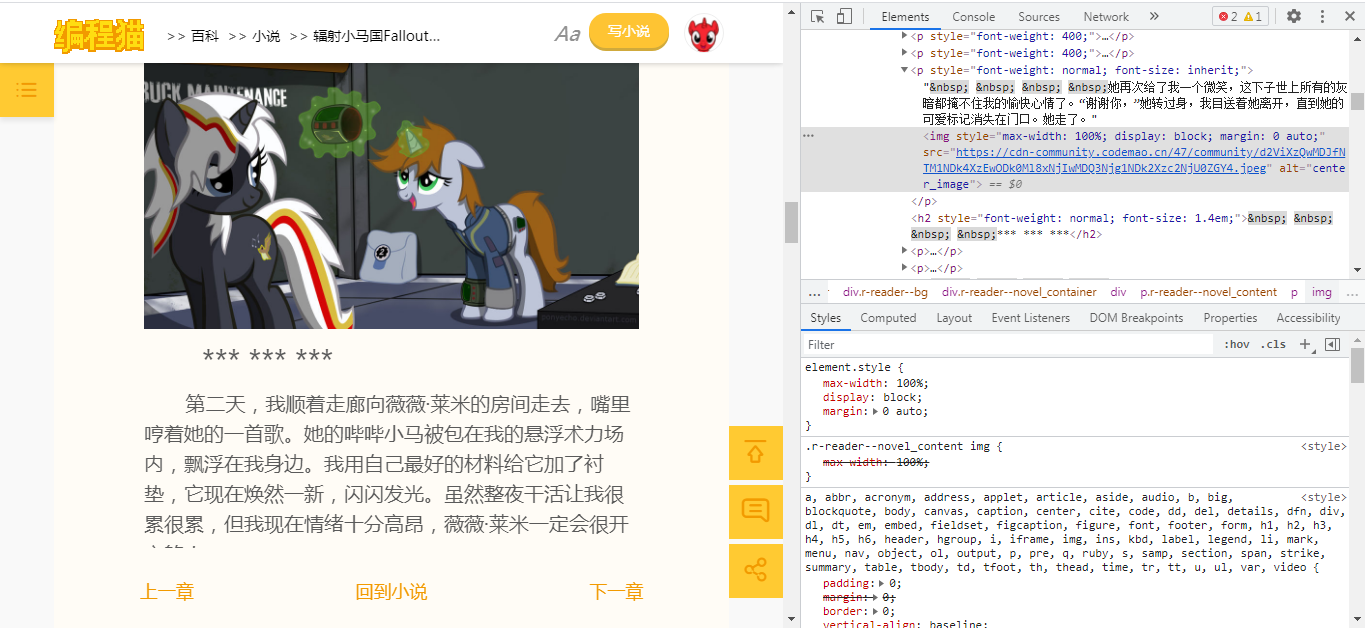Image resolution: width=1365 pixels, height=628 pixels.
Task: Open the yellow list menu icon in reader sidebar
Action: pos(27,90)
